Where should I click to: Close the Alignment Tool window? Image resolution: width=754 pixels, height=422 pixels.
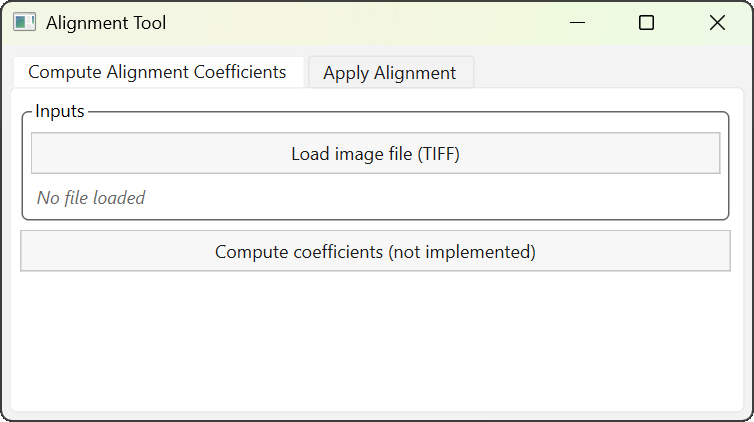click(717, 23)
